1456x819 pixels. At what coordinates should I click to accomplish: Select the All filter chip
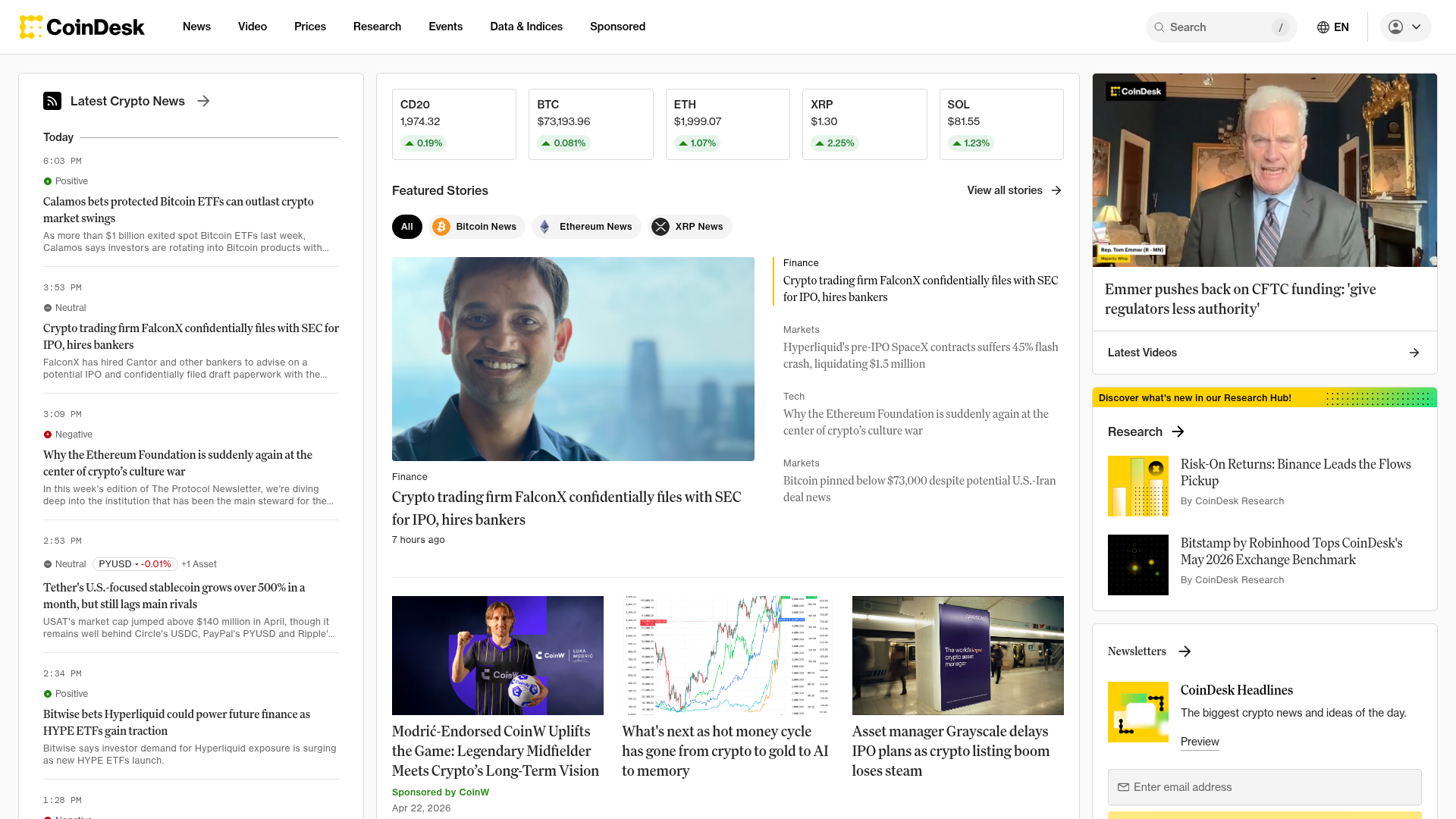pos(407,227)
